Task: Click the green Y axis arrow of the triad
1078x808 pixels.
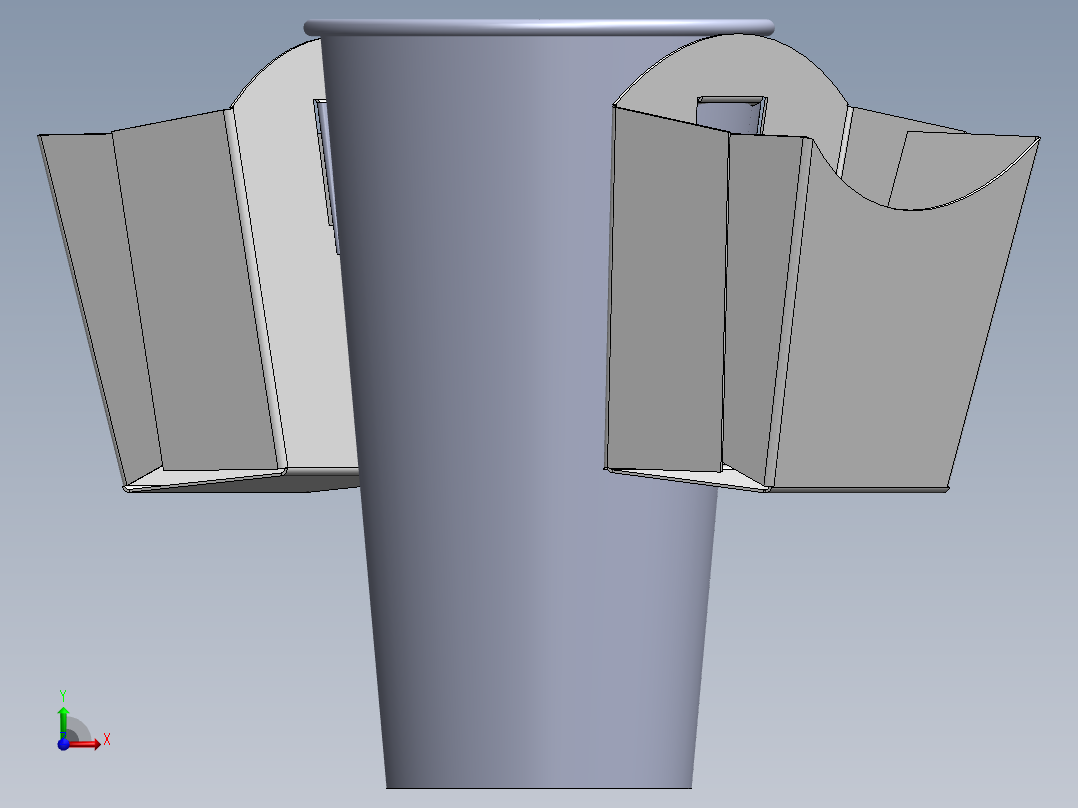Action: [63, 721]
